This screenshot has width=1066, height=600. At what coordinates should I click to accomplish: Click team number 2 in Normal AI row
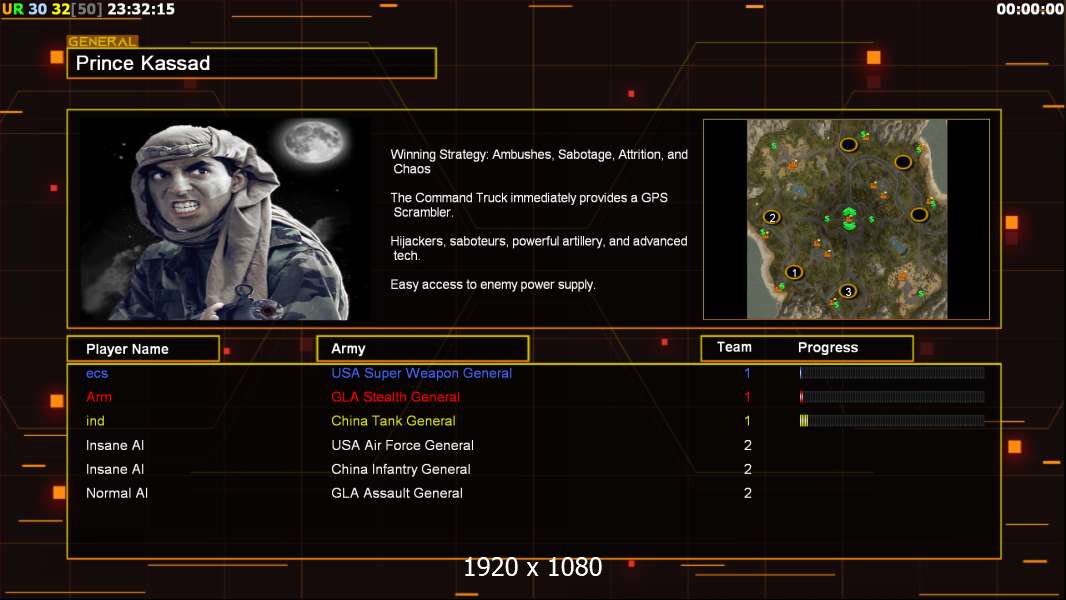click(747, 493)
